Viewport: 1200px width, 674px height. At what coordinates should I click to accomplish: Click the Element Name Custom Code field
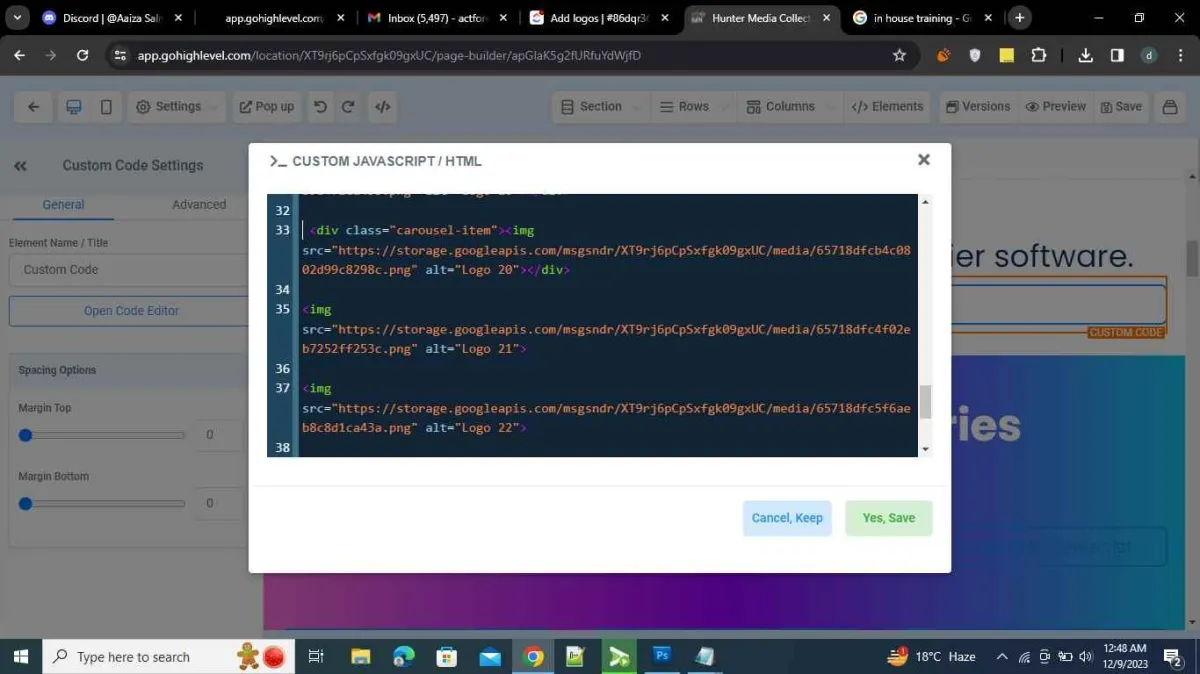[130, 270]
